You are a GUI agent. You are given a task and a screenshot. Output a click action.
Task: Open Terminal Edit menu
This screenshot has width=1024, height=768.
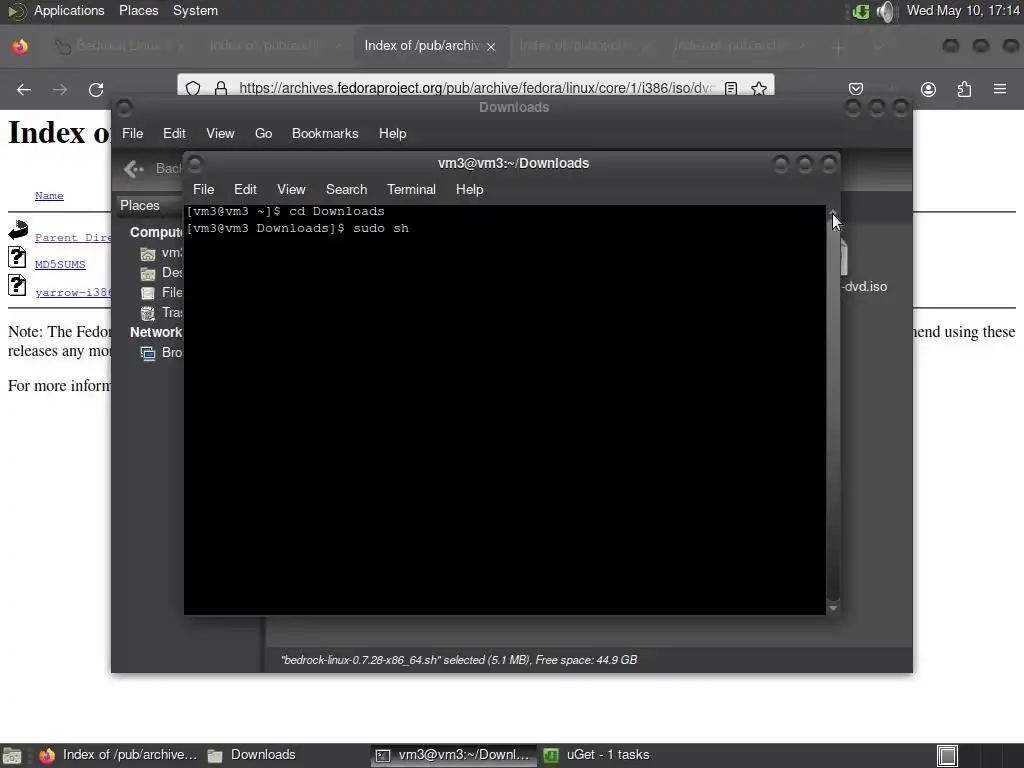click(x=246, y=189)
